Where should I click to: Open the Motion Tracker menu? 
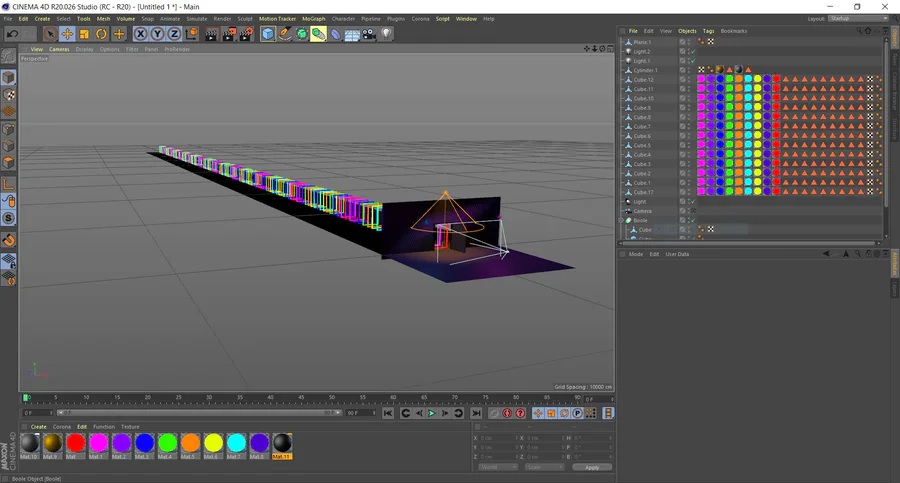point(277,19)
